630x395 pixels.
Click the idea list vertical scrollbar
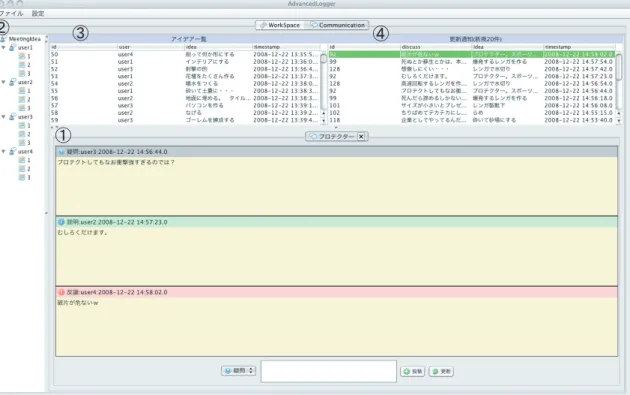(323, 88)
